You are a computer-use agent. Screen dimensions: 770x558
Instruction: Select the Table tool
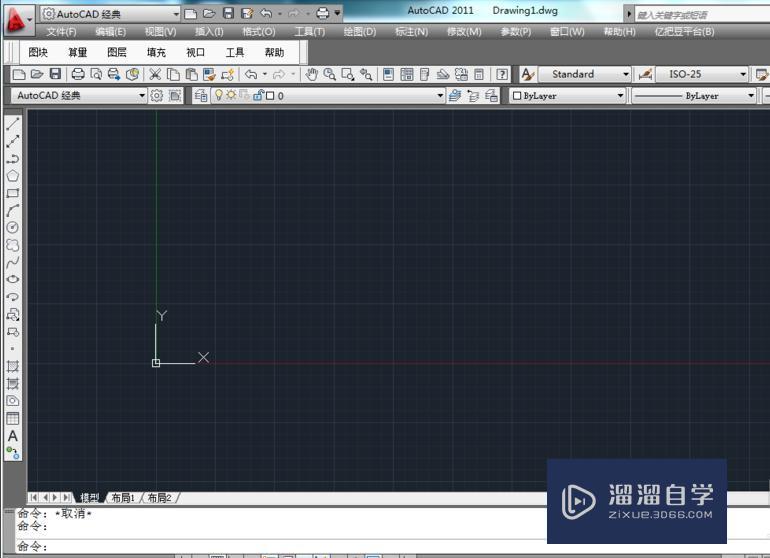click(13, 418)
